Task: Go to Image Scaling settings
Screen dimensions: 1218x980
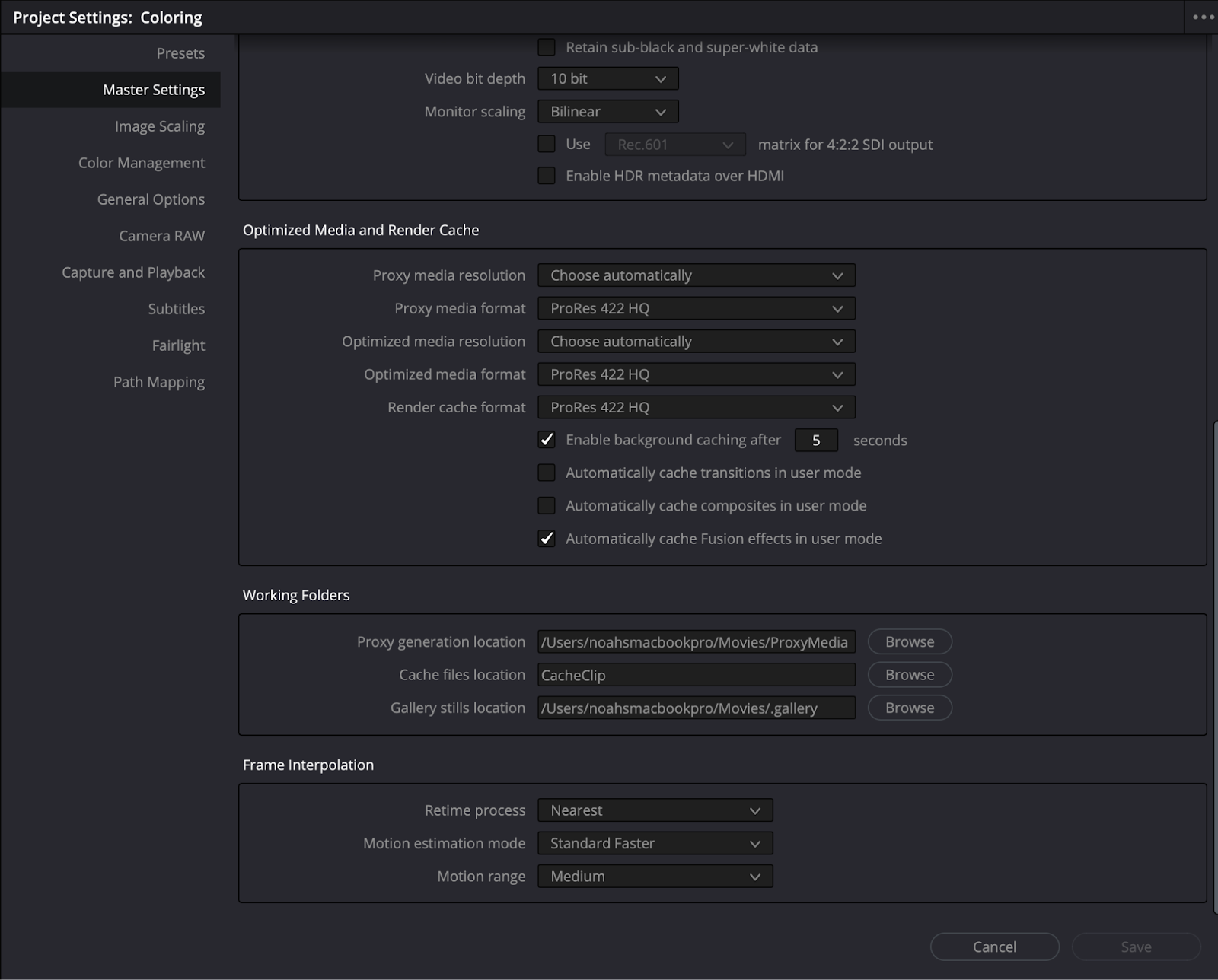Action: point(159,126)
